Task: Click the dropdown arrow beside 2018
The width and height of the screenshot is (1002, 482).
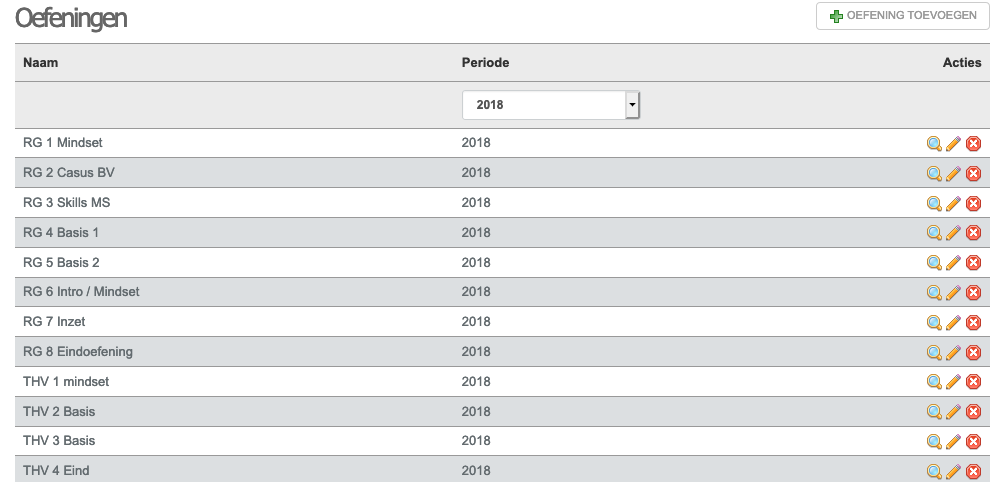Action: (x=632, y=105)
